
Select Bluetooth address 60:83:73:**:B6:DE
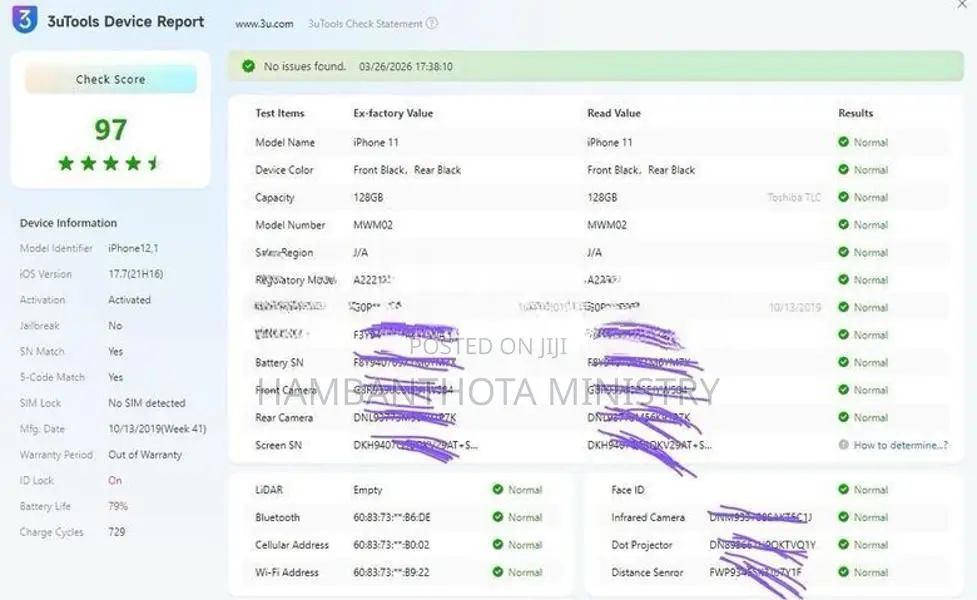pos(392,517)
